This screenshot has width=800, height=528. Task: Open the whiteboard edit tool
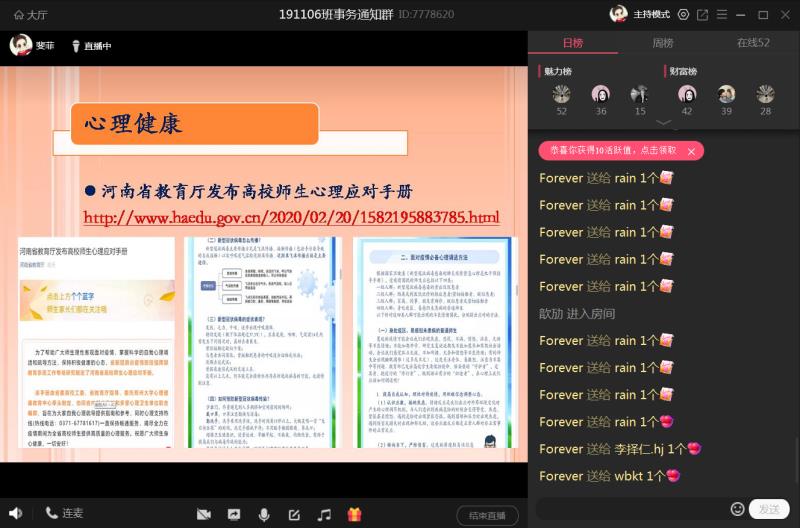click(294, 515)
